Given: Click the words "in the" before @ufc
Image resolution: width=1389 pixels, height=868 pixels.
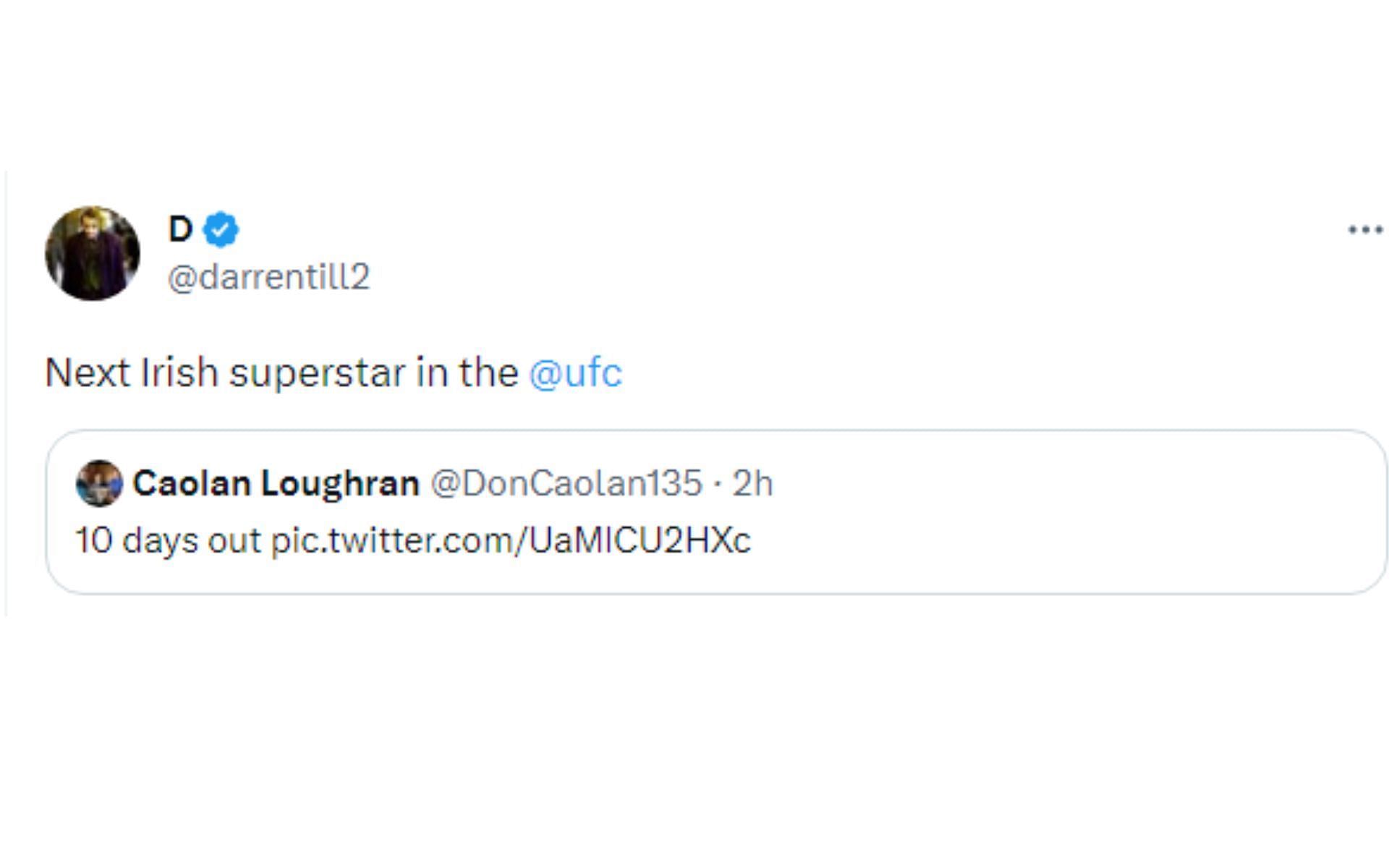Looking at the screenshot, I should point(467,373).
